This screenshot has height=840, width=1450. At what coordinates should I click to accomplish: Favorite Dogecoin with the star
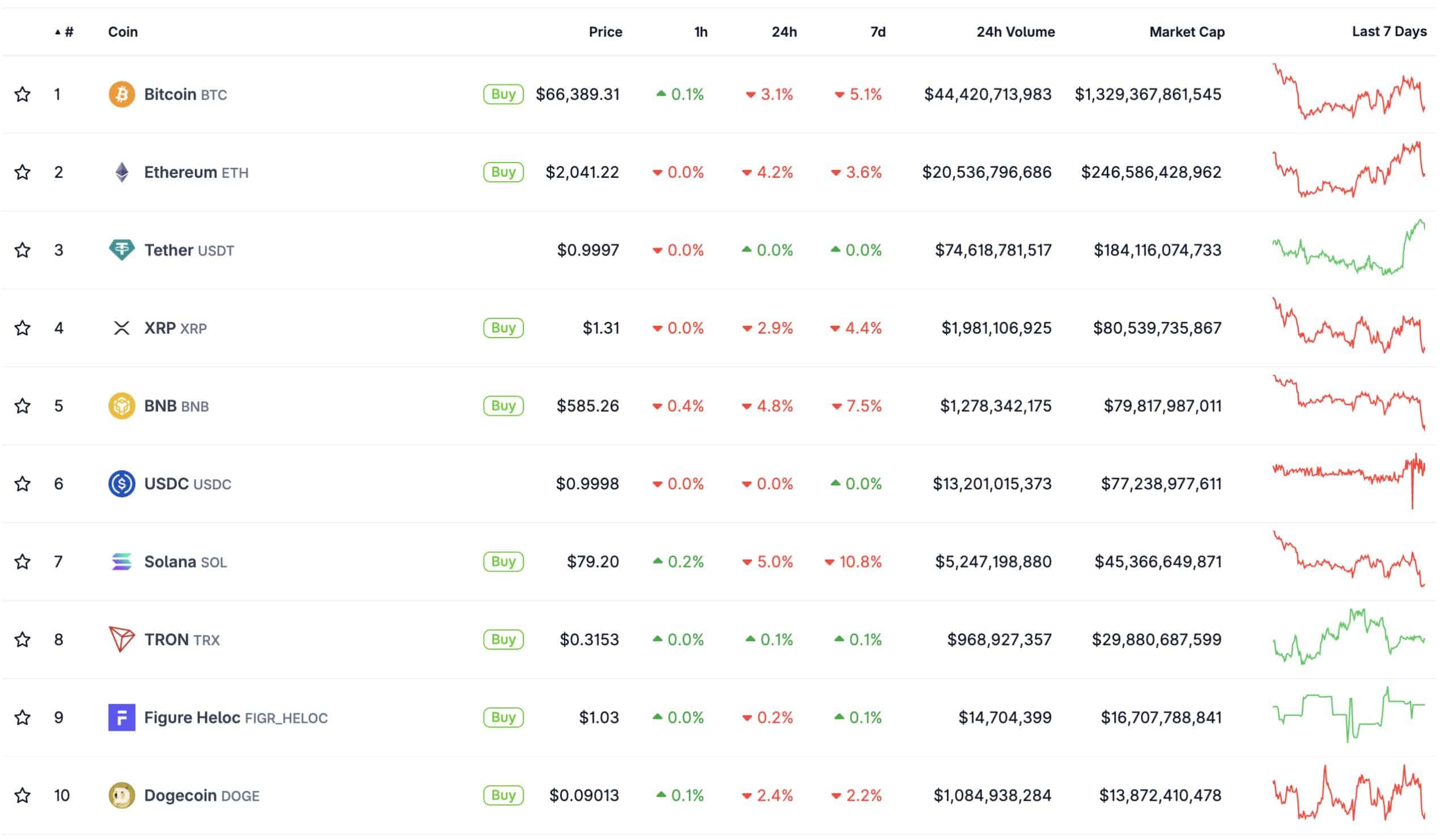click(23, 796)
